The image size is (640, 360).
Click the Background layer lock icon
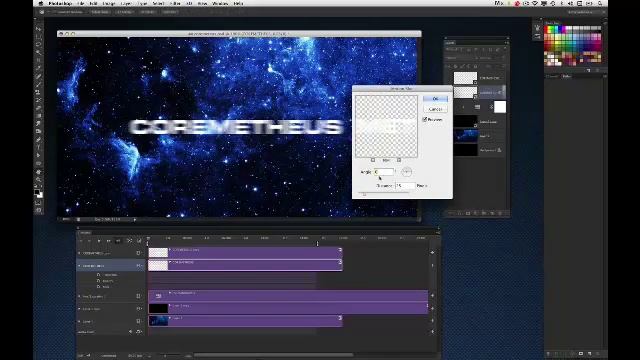[x=499, y=150]
